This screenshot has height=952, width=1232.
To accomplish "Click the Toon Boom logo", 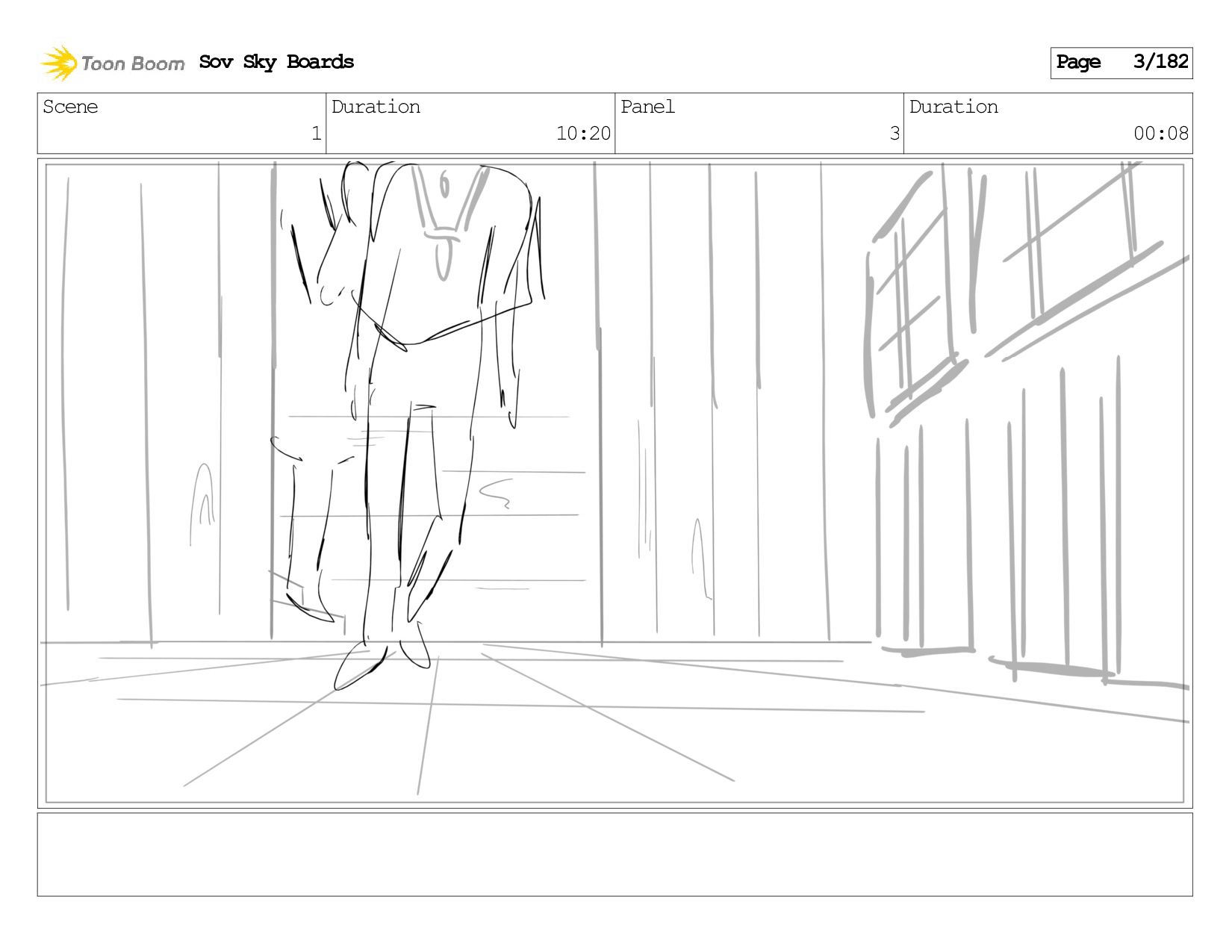I will [x=112, y=63].
